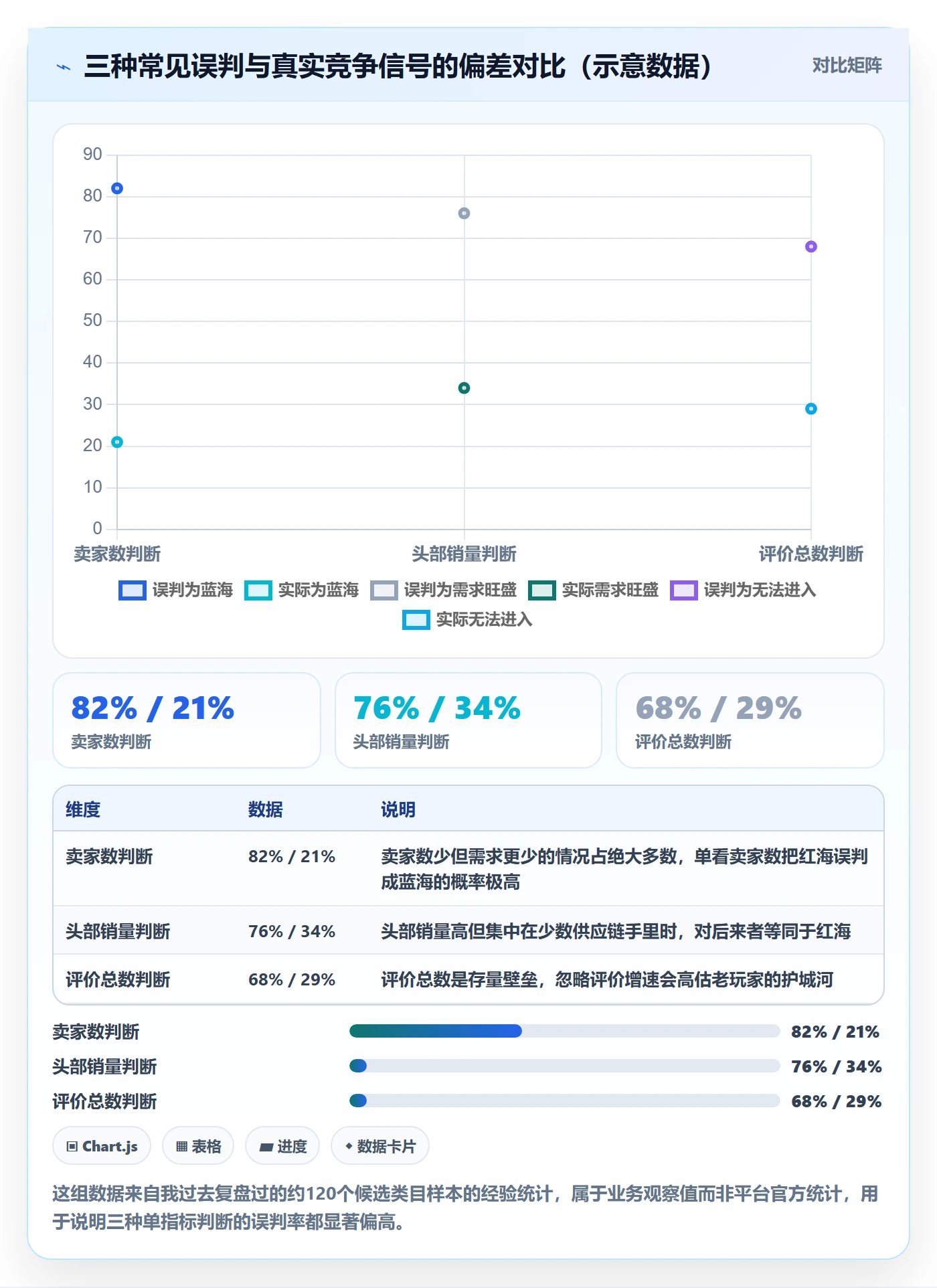The image size is (937, 1288).
Task: Click the 对比矩阵 label in header
Action: [x=847, y=66]
